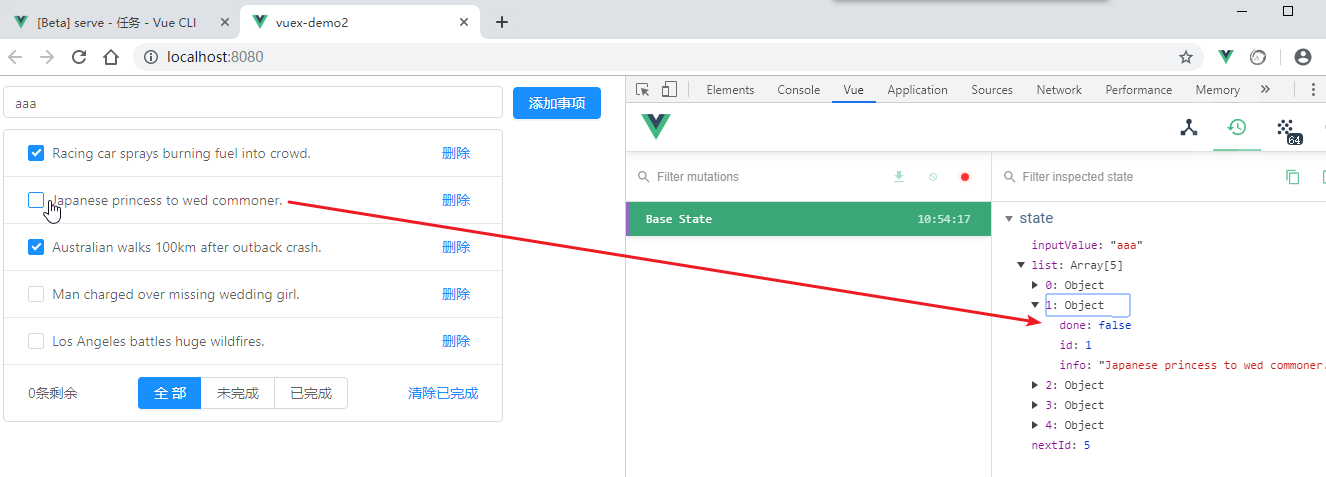
Task: Check the Japanese princess todo checkbox
Action: (x=36, y=200)
